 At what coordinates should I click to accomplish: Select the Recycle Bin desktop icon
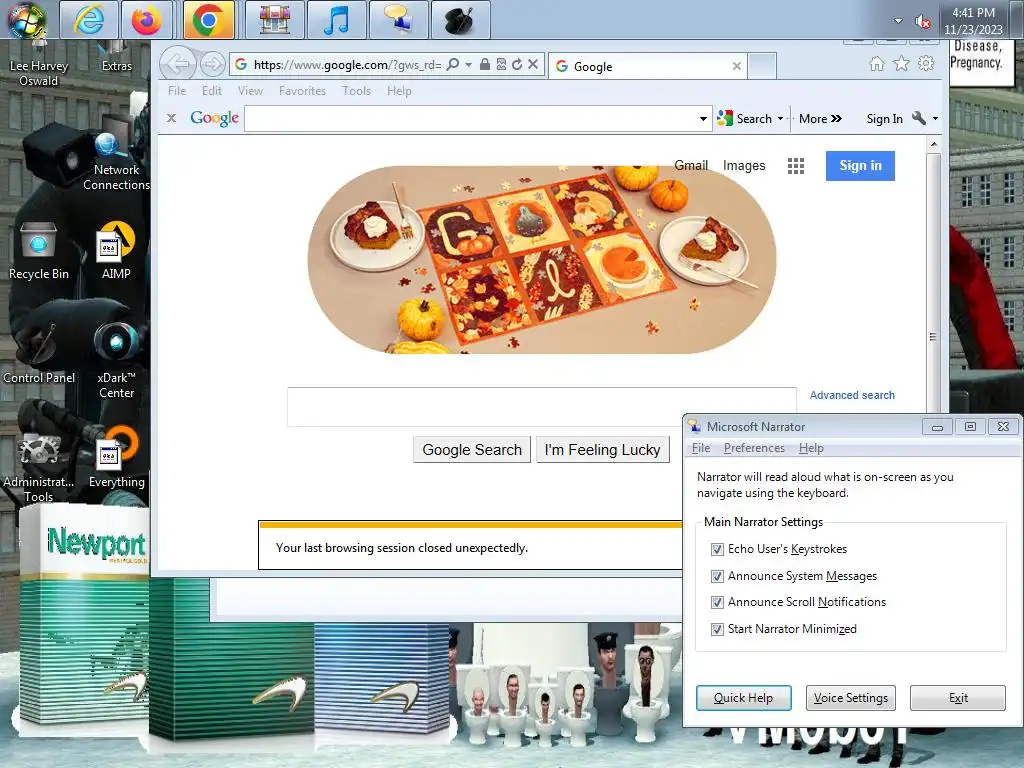pyautogui.click(x=39, y=251)
